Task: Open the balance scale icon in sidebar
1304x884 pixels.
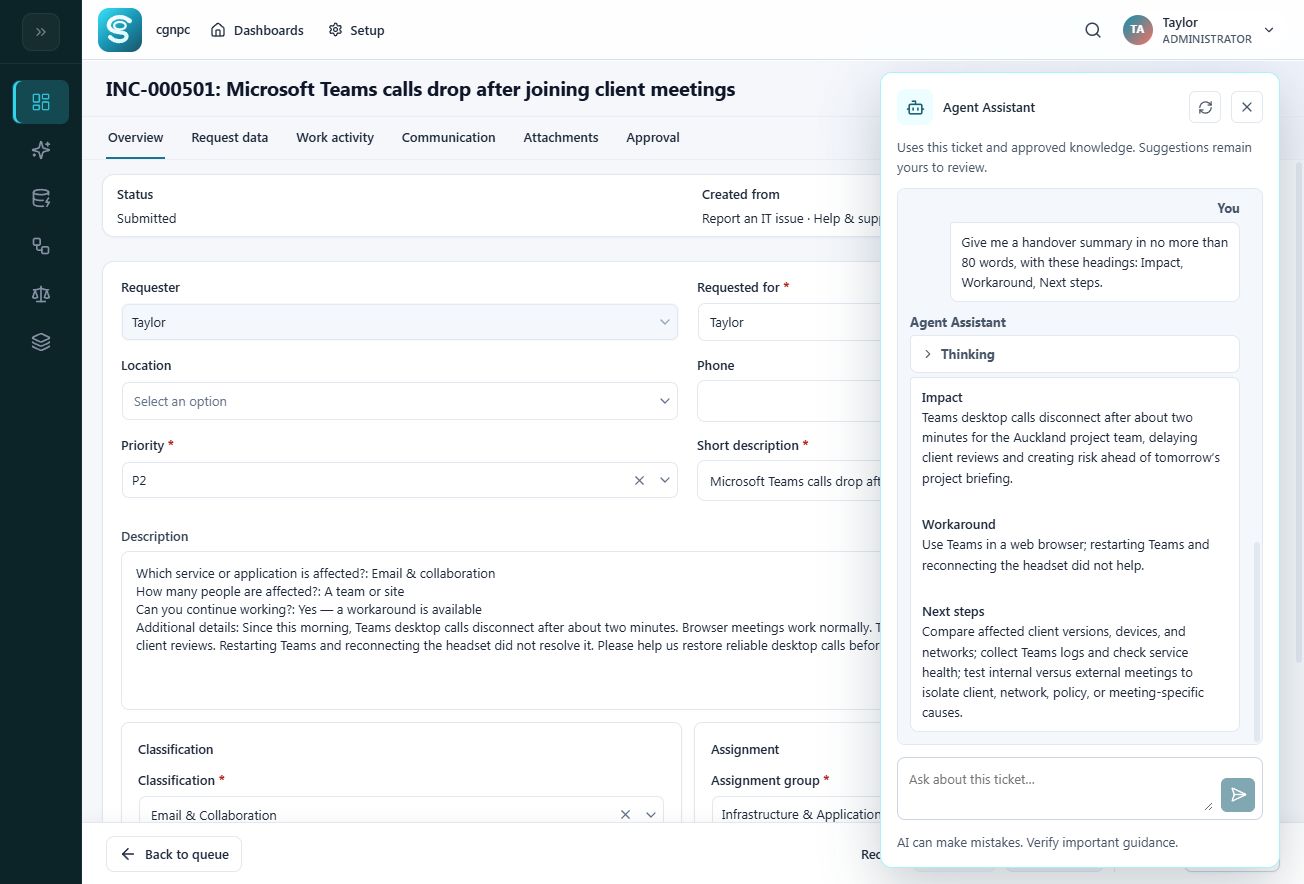Action: click(x=41, y=294)
